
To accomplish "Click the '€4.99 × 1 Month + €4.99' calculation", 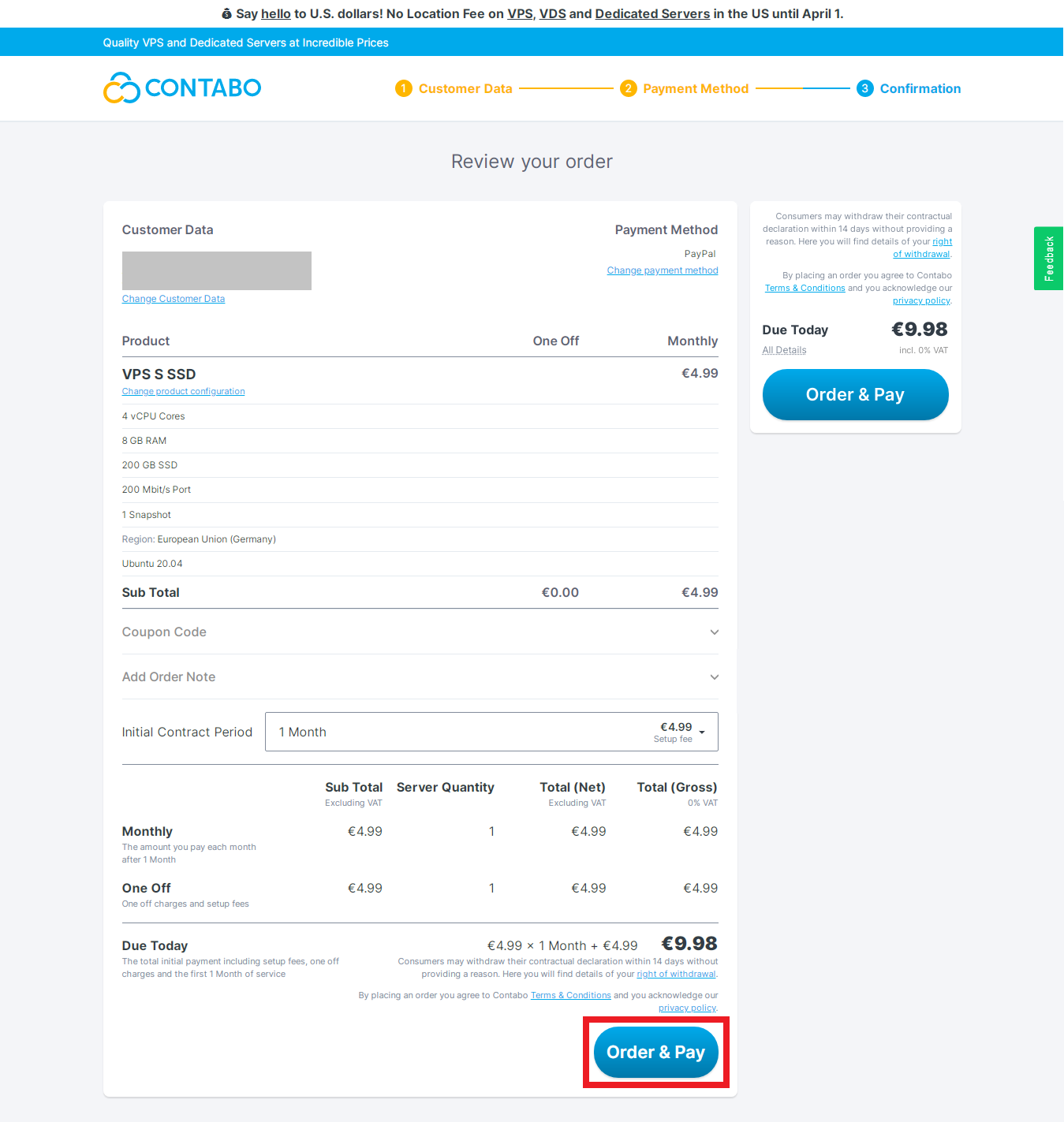I will tap(562, 945).
